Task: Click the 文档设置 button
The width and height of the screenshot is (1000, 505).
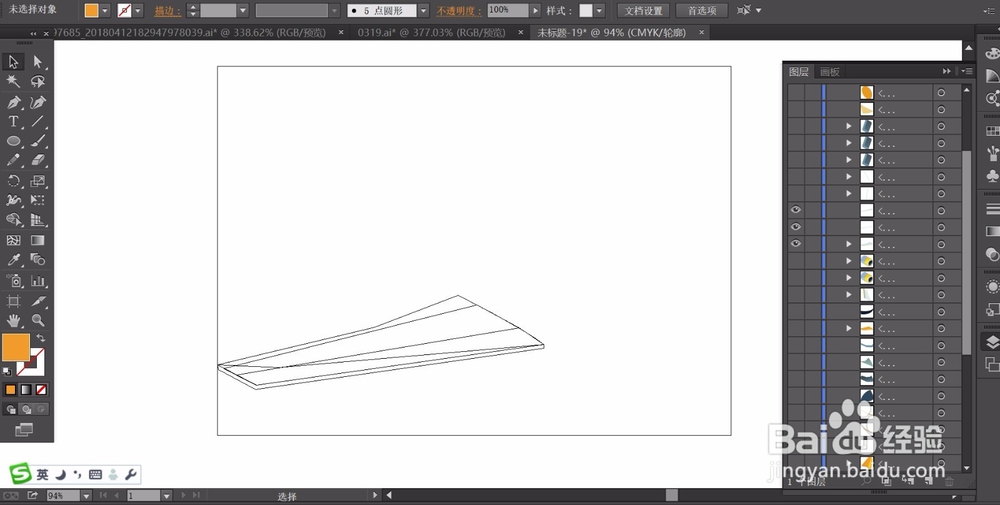Action: [643, 11]
